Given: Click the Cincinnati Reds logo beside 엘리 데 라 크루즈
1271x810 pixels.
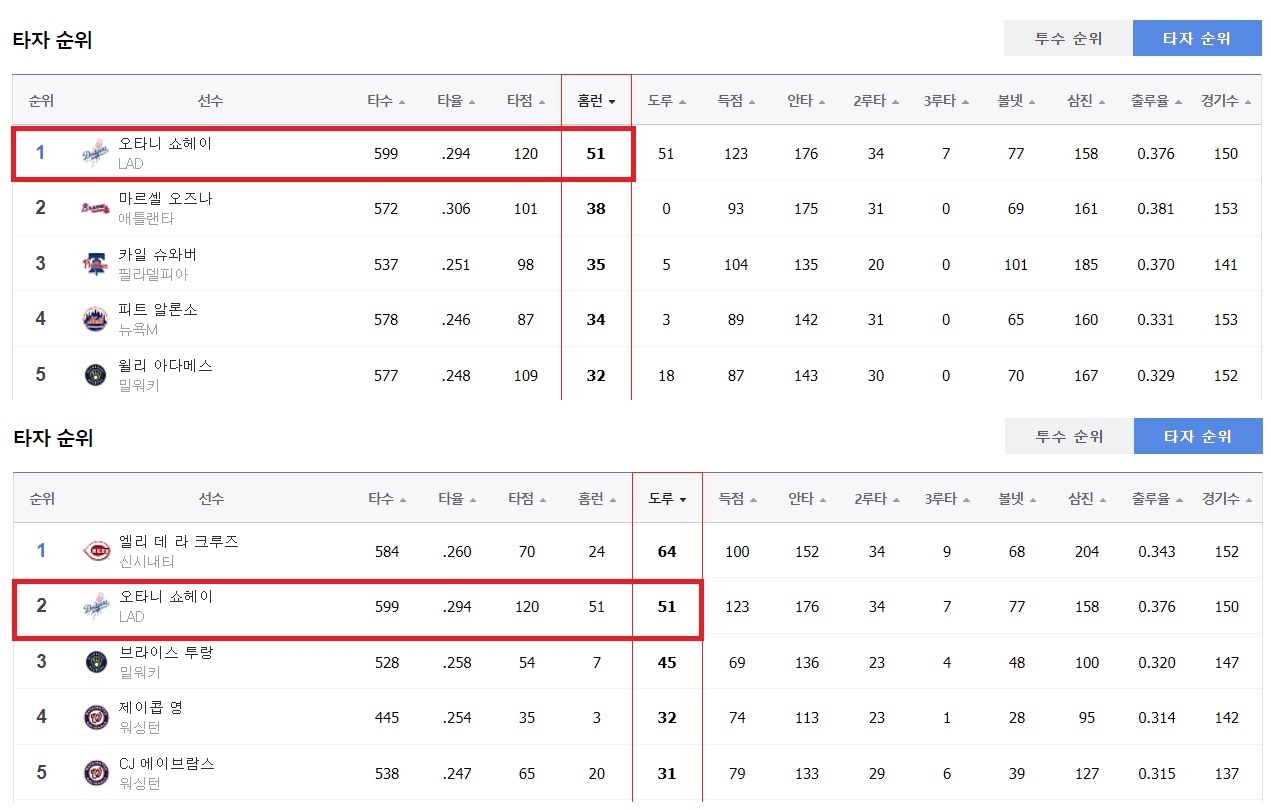Looking at the screenshot, I should [x=95, y=551].
